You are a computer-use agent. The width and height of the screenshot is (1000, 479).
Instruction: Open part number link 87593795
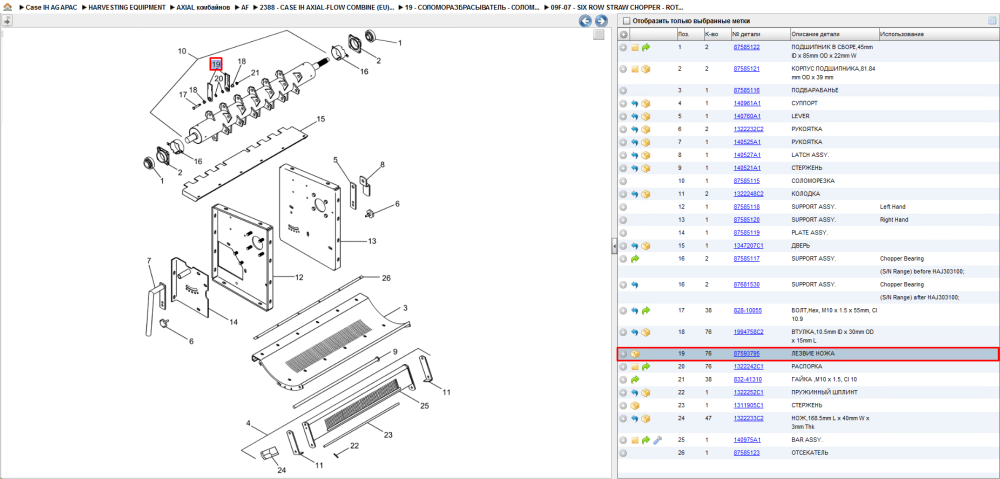(746, 353)
